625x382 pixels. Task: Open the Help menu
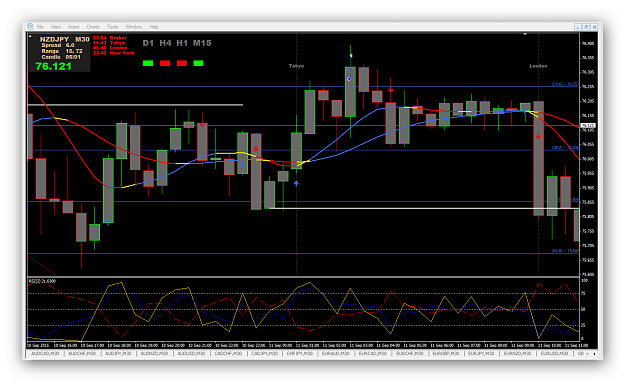tap(154, 27)
